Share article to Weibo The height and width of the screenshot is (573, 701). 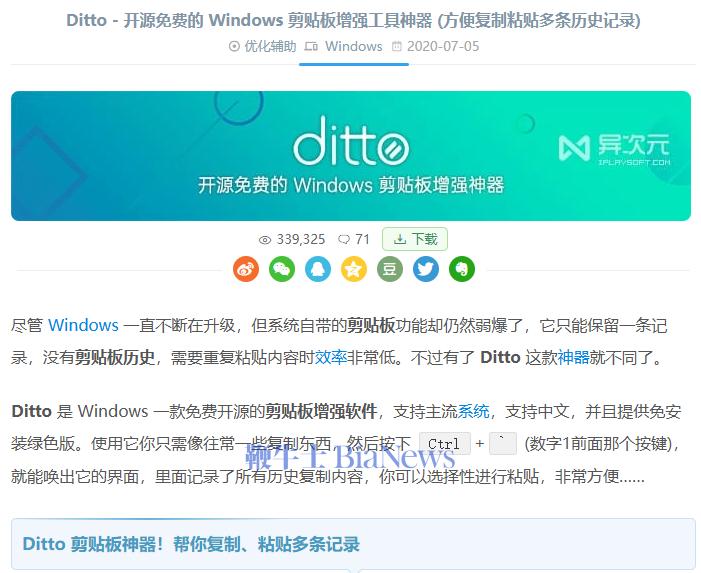pyautogui.click(x=246, y=269)
